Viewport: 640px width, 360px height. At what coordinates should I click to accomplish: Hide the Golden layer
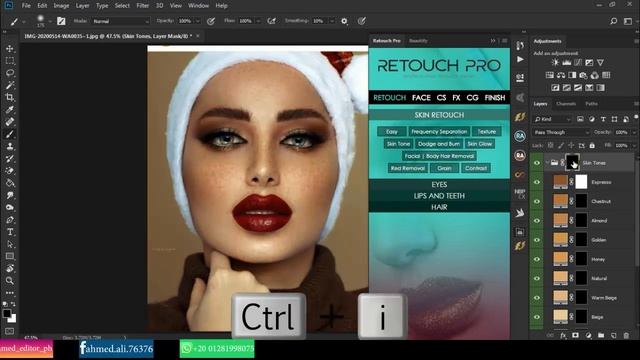pos(537,240)
